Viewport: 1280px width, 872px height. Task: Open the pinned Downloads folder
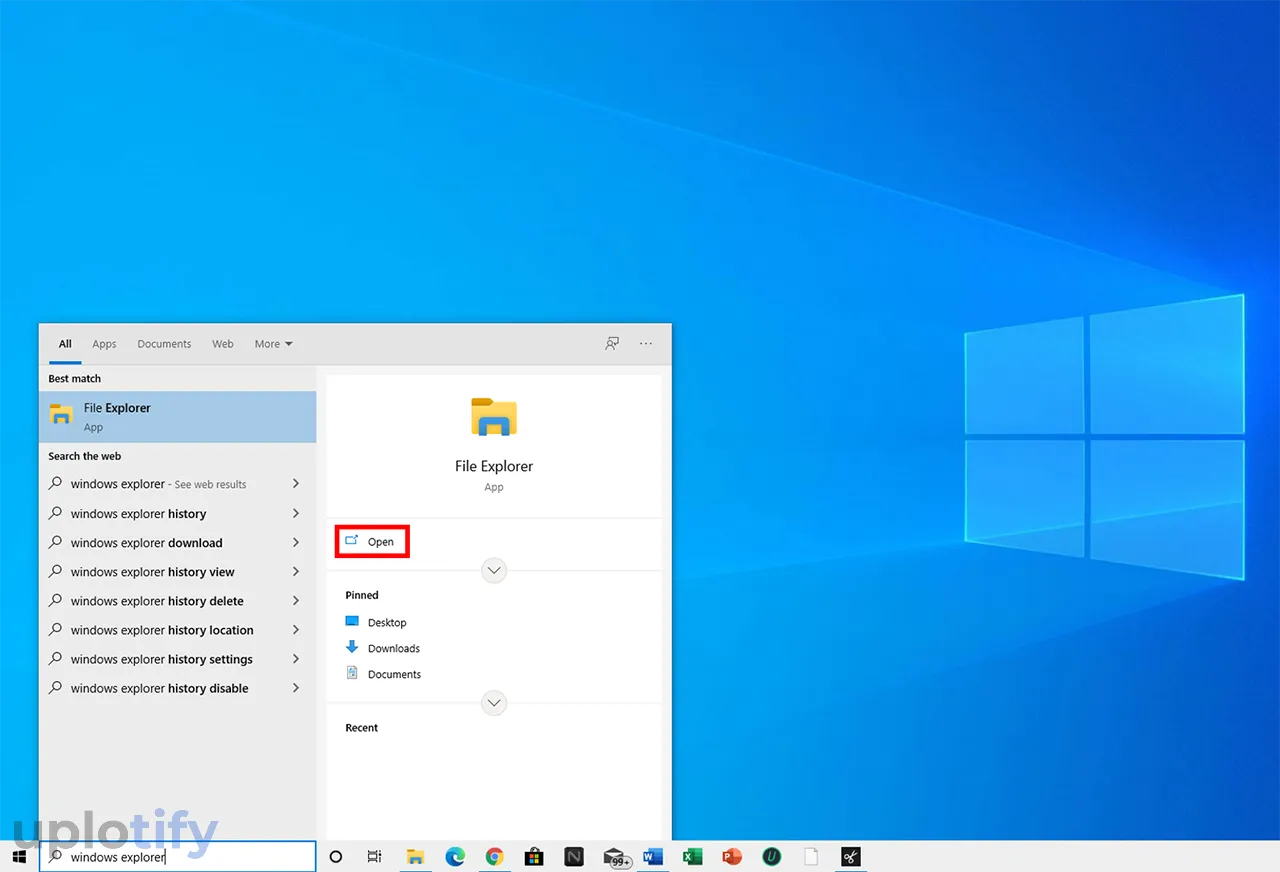[383, 648]
